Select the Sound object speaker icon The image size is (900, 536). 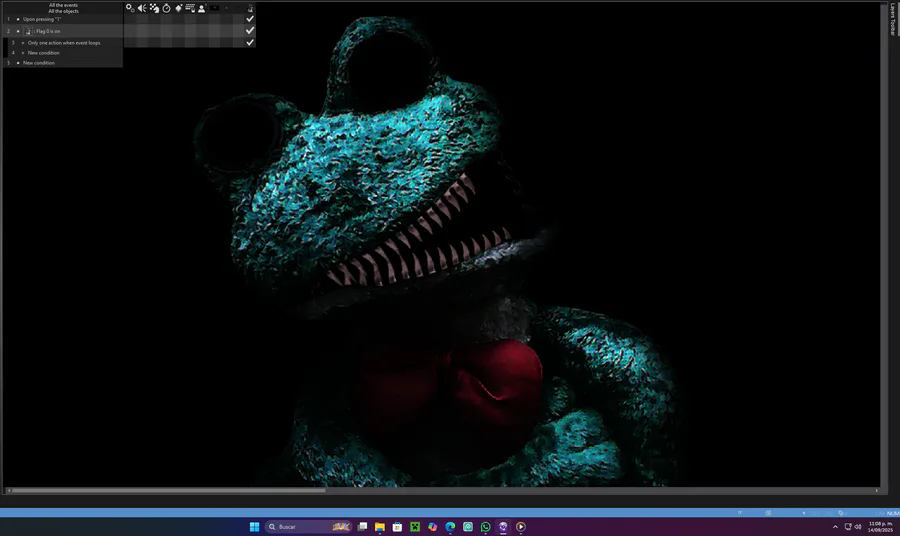142,8
